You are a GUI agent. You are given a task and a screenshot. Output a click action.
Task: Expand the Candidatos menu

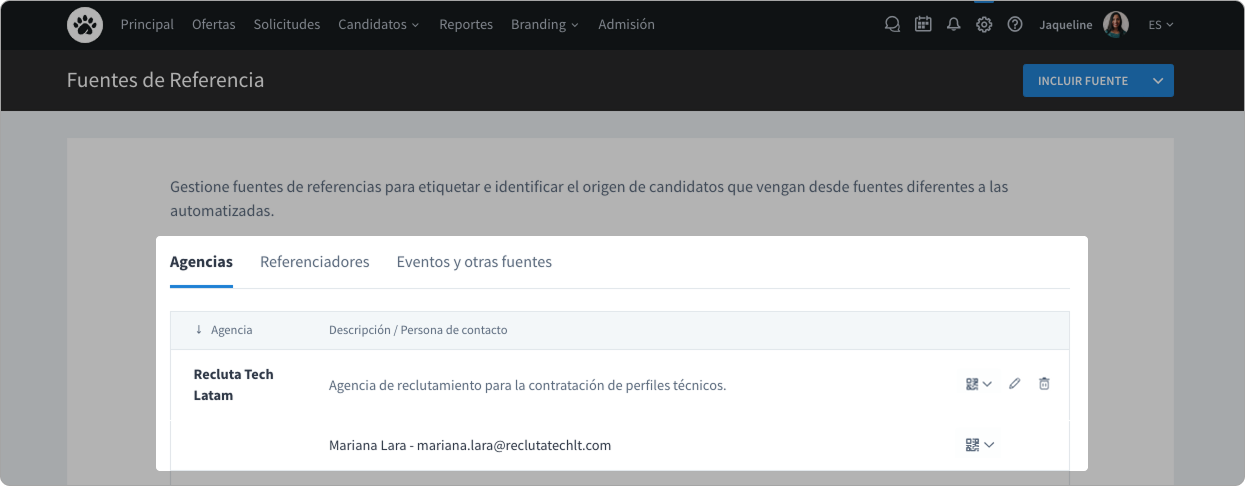378,25
